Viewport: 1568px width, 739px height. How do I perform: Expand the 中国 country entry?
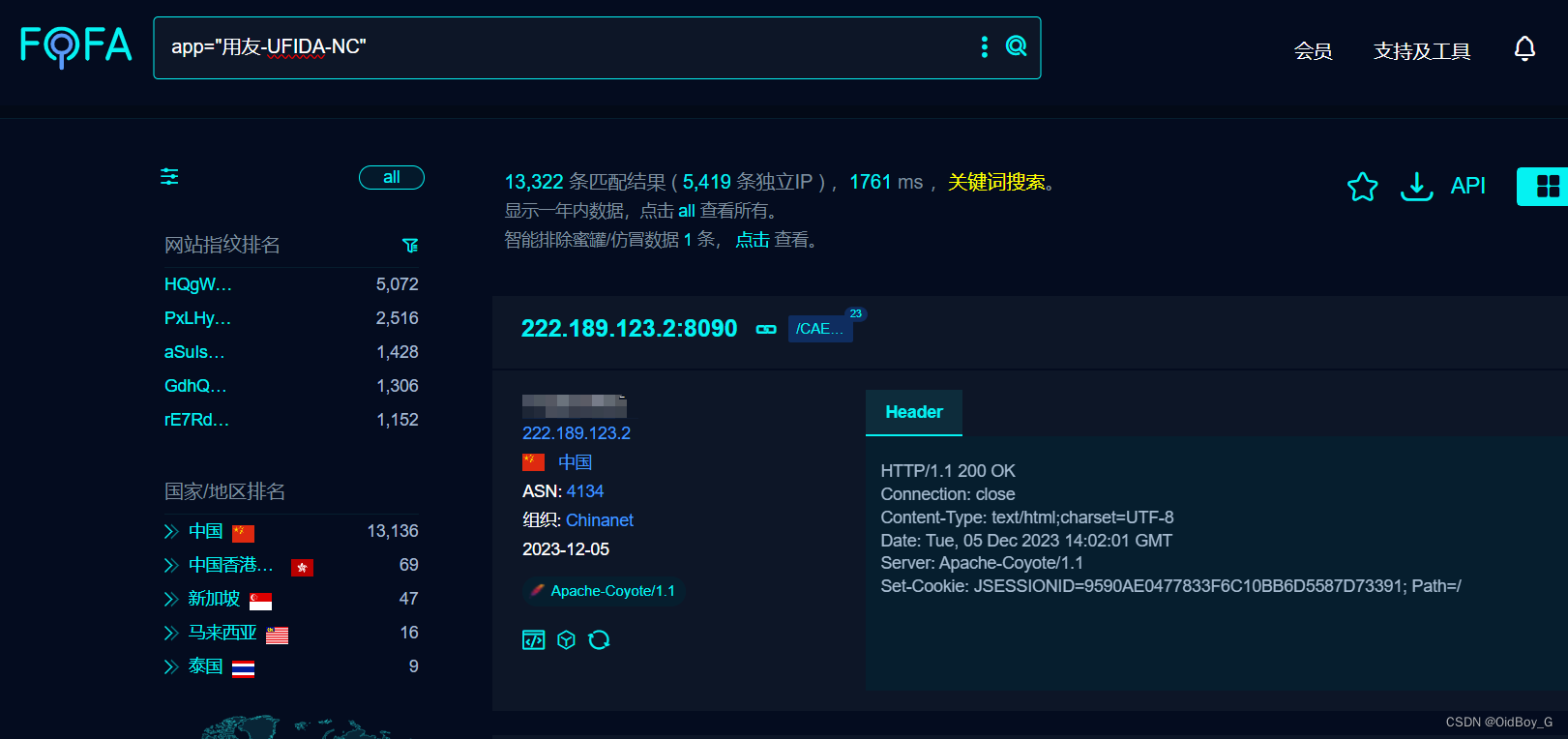click(171, 531)
